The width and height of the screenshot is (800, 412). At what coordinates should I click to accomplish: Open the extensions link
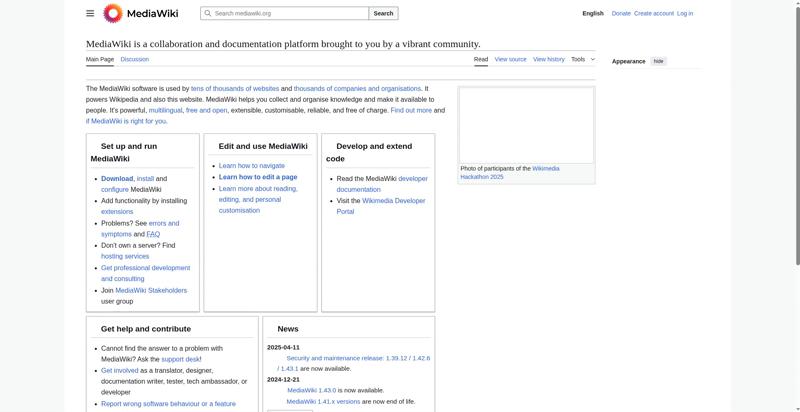(117, 212)
